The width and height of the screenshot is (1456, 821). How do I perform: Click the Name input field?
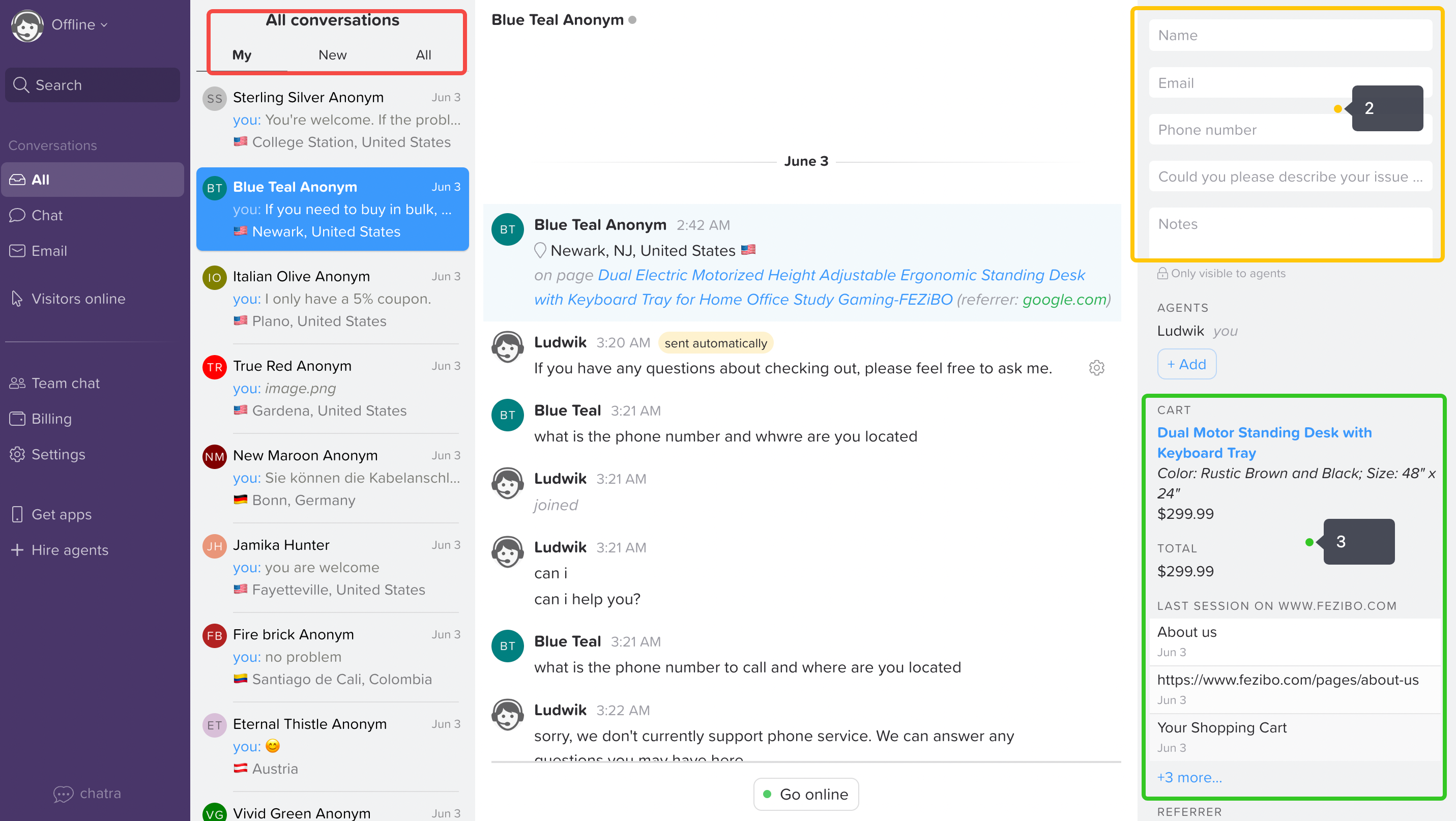coord(1290,35)
